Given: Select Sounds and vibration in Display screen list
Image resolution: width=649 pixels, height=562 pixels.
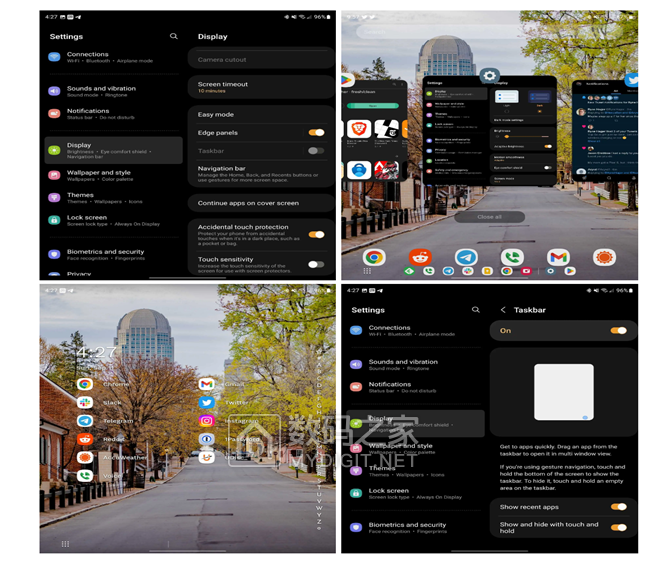Looking at the screenshot, I should (x=113, y=91).
